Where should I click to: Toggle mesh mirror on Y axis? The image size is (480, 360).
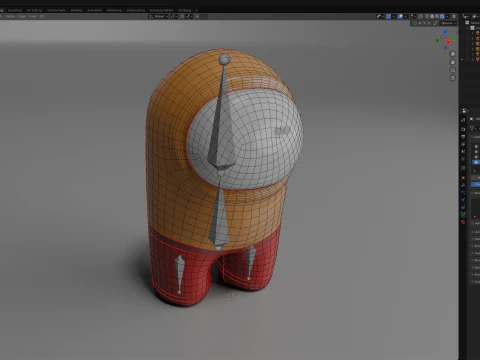[424, 23]
